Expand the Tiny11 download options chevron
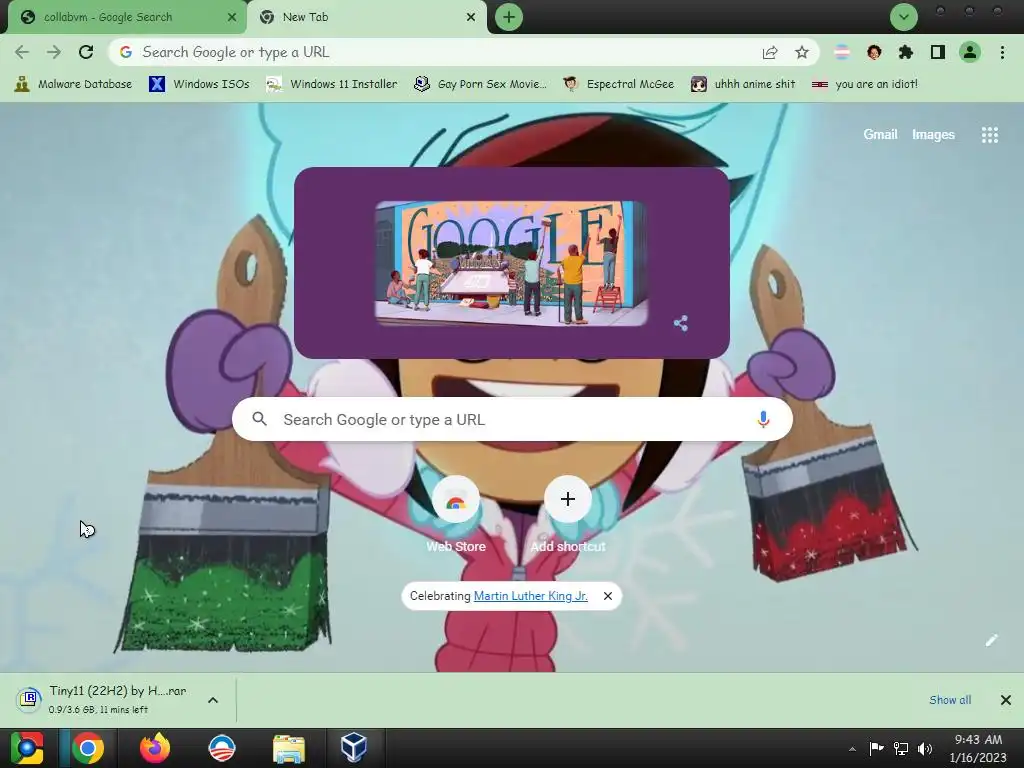 point(213,700)
